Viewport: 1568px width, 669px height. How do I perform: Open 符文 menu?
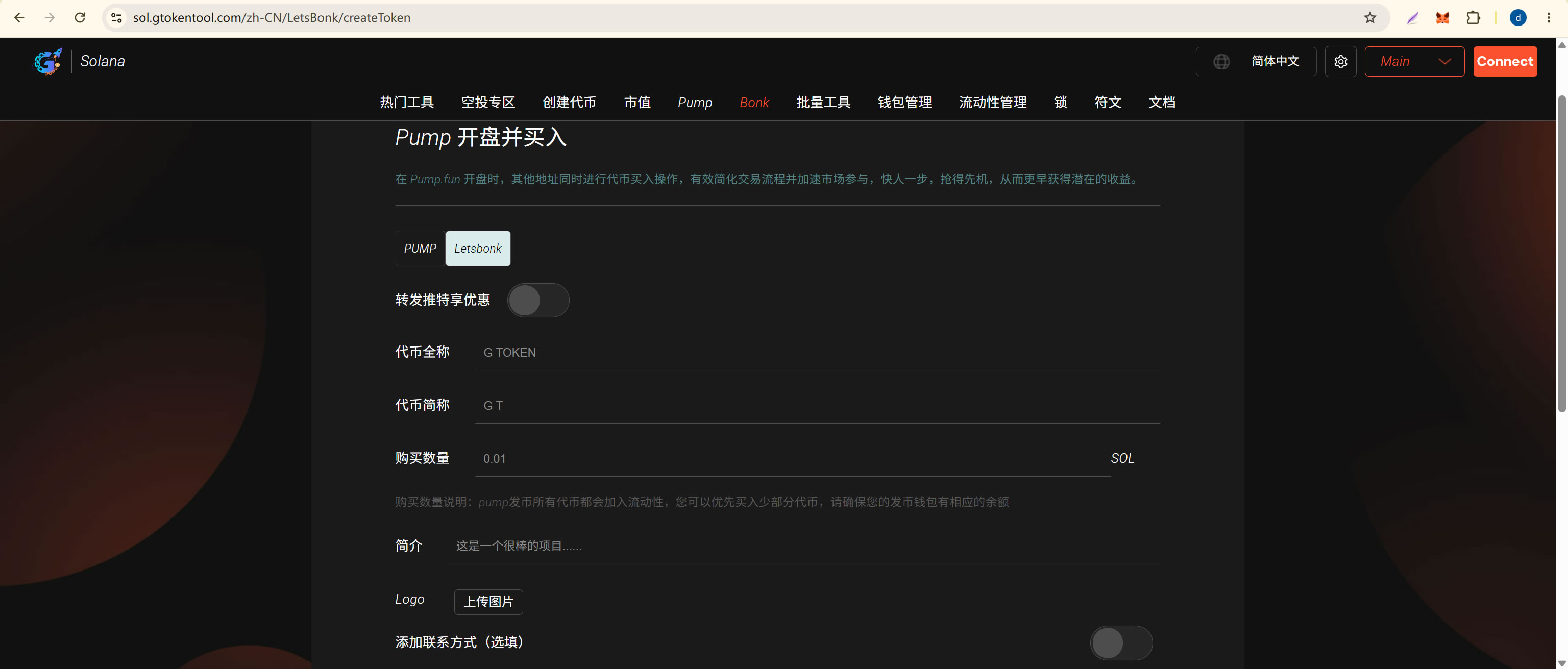click(x=1108, y=102)
